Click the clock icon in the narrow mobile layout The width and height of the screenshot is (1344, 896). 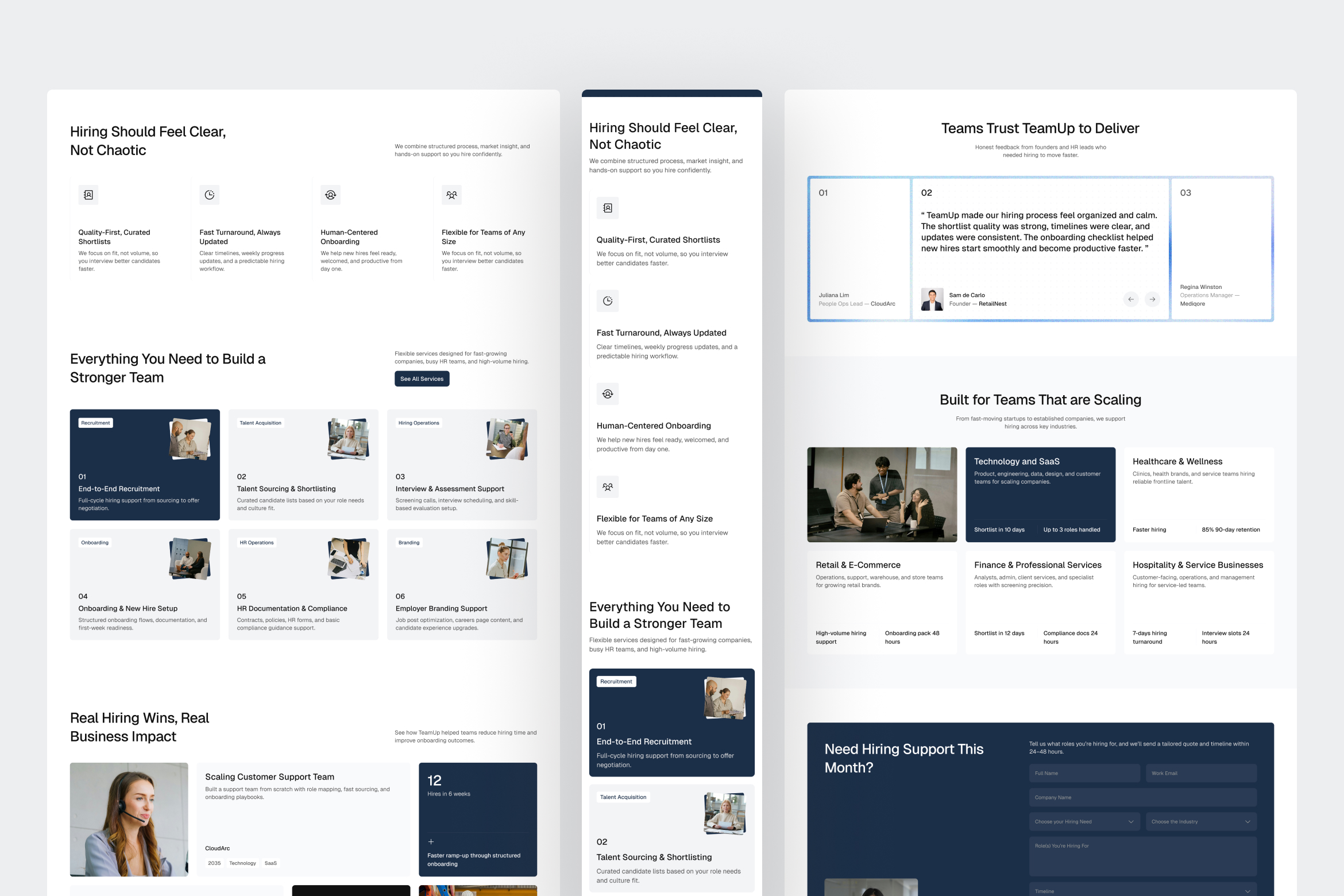(608, 301)
